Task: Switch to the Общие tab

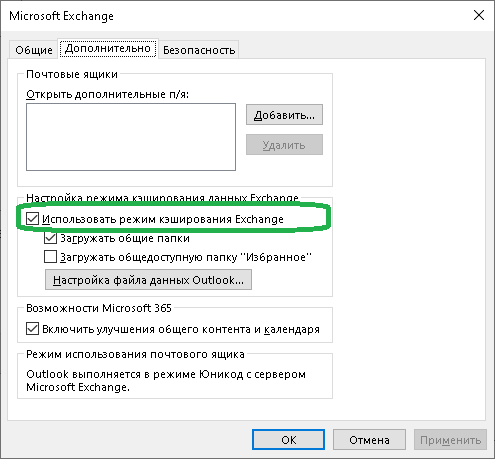Action: 34,50
